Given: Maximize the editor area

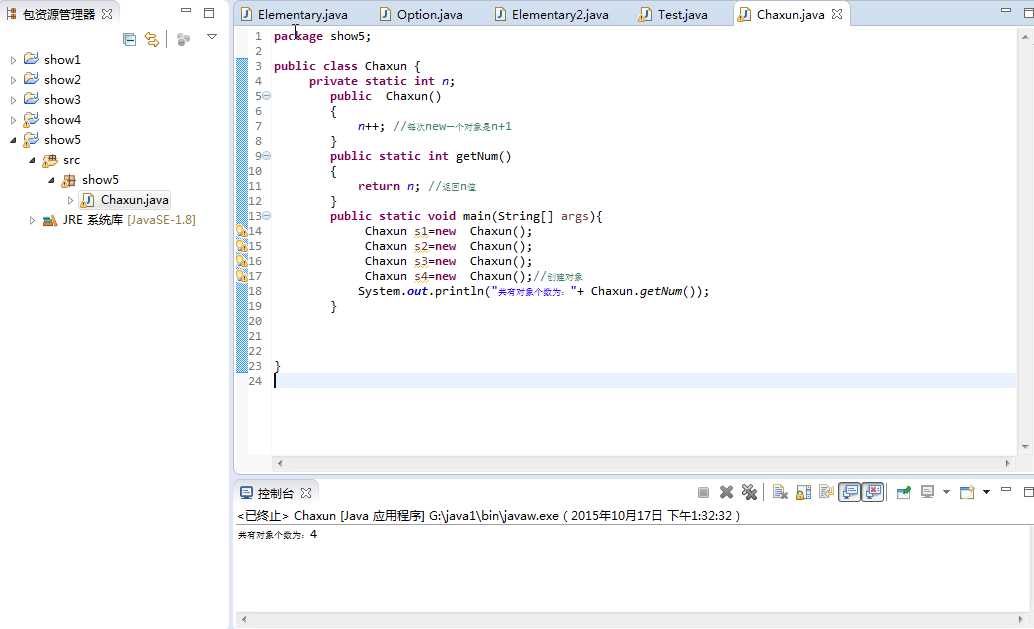Looking at the screenshot, I should (x=1028, y=12).
